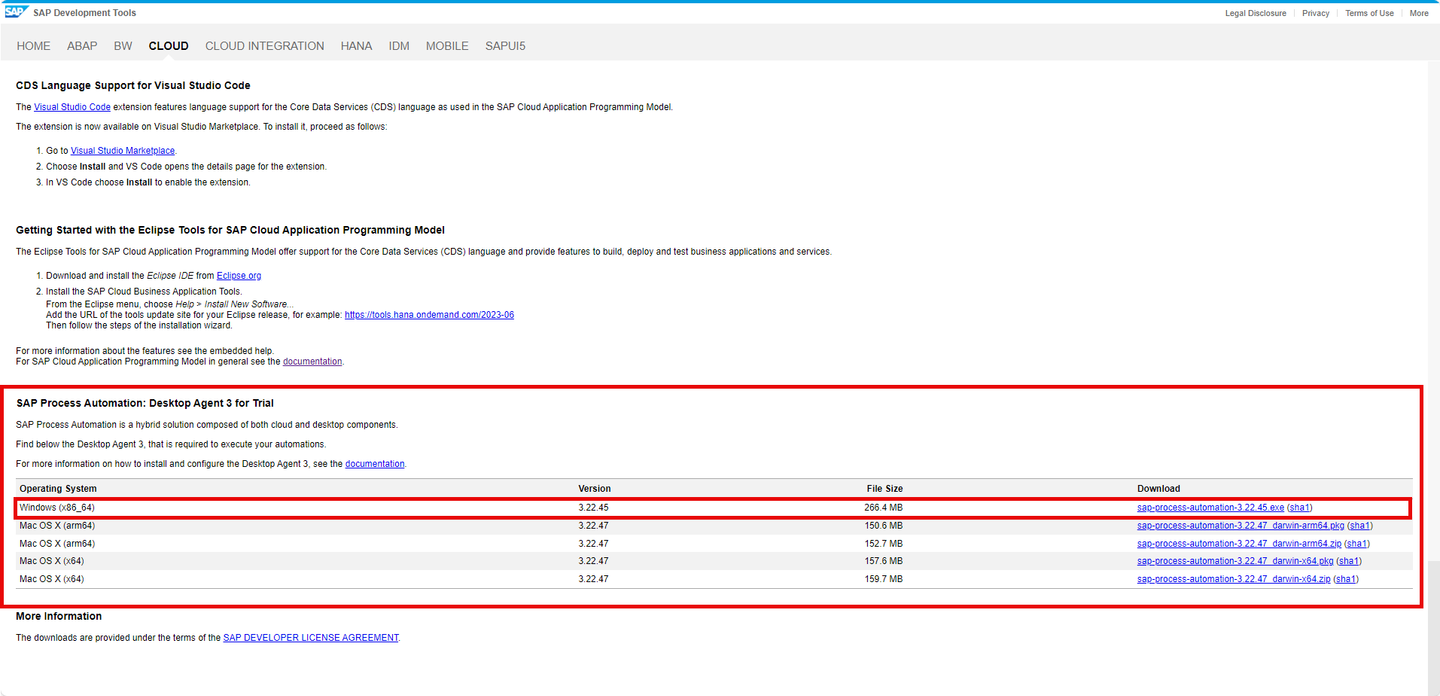Download the darwin-arm64.pkg installer
Viewport: 1440px width, 696px height.
[1241, 526]
